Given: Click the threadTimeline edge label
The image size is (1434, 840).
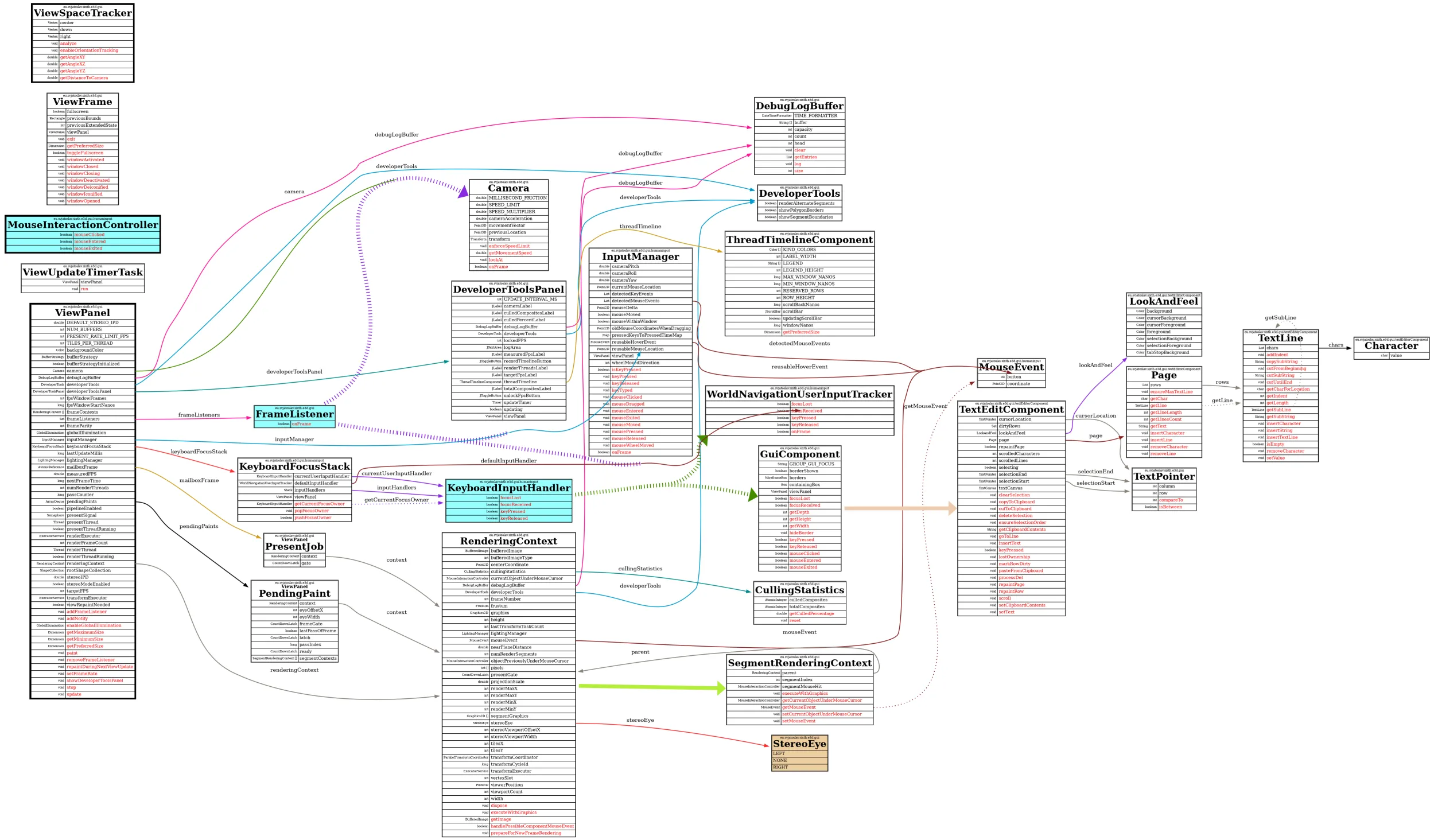Looking at the screenshot, I should (x=640, y=227).
